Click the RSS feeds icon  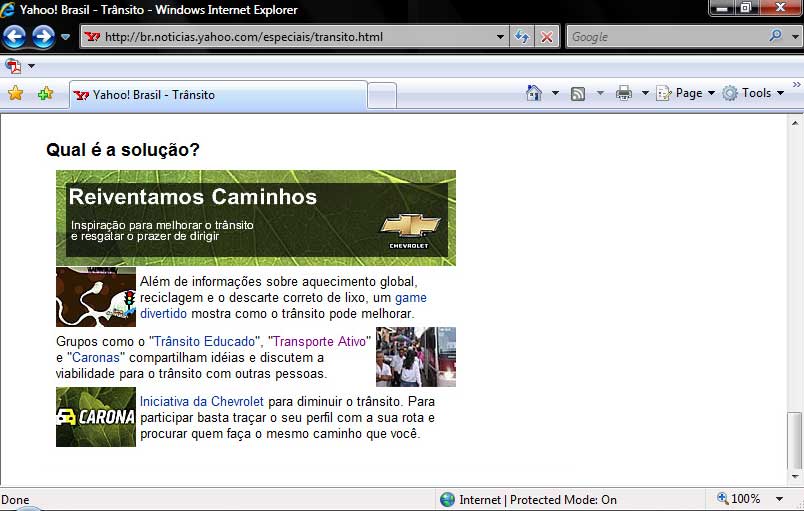(578, 93)
